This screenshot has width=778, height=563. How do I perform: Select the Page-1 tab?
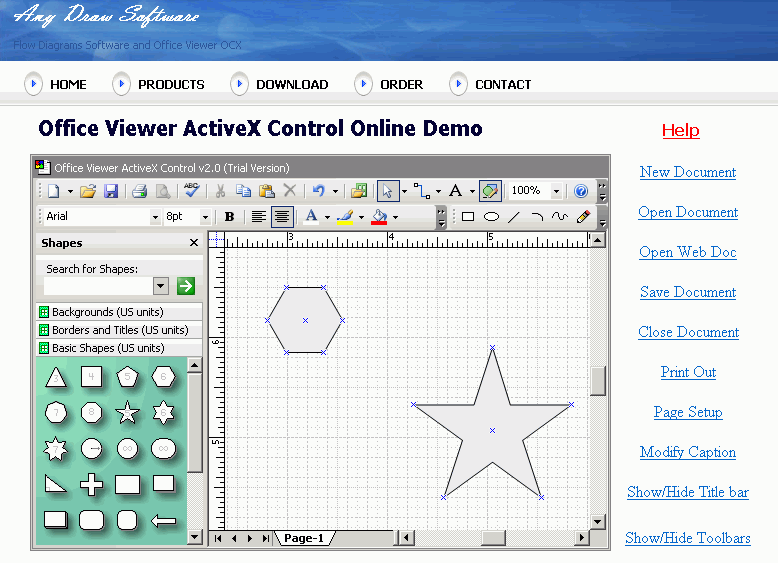[304, 538]
